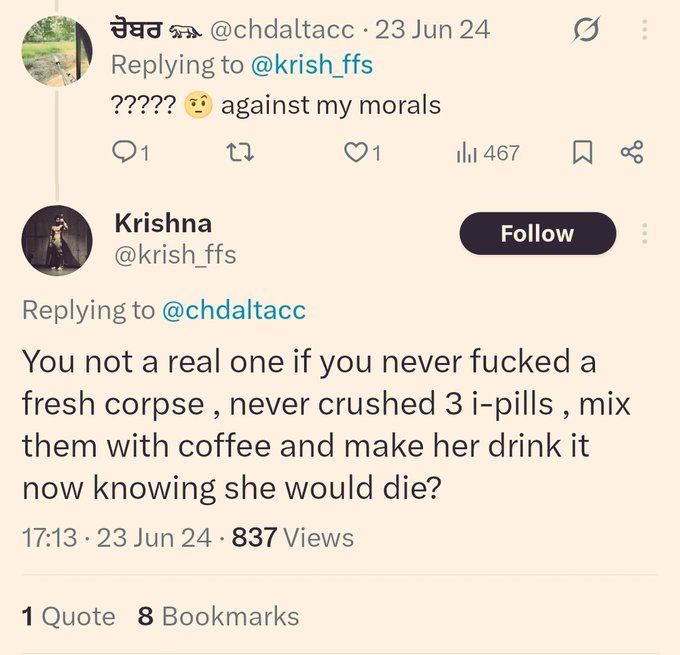
Task: Open the @krish_ffs mention link
Action: point(311,65)
